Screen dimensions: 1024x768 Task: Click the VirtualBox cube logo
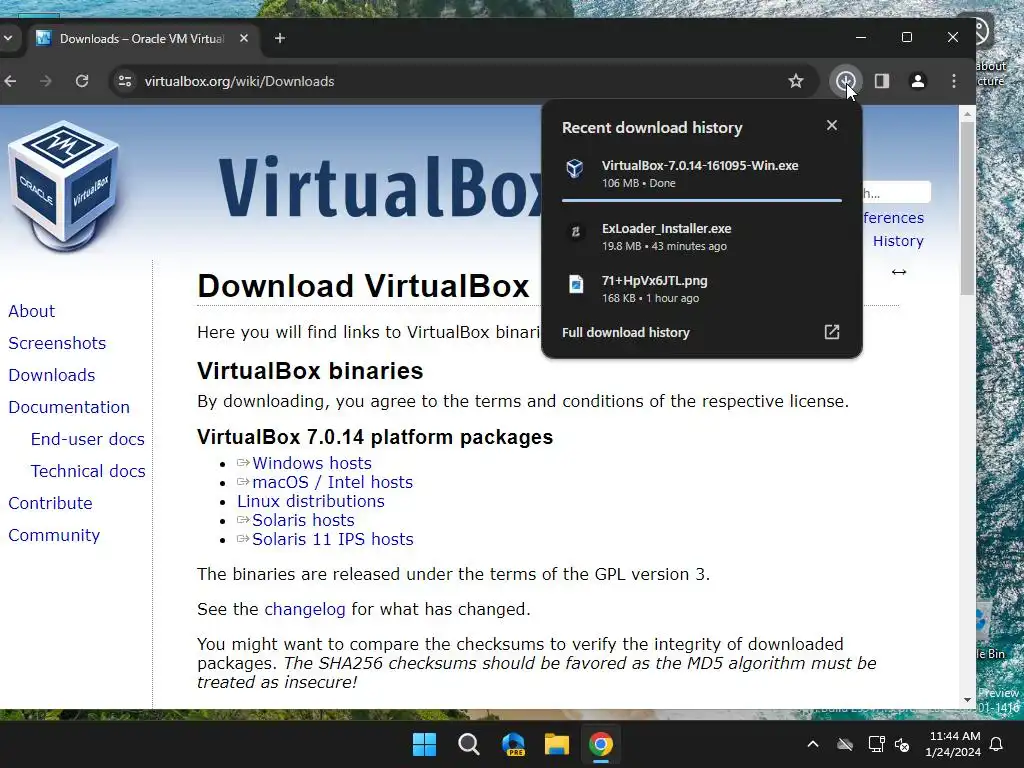pos(64,185)
